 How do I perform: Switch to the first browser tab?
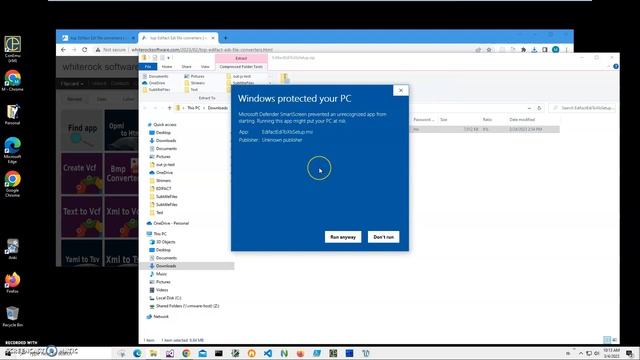98,38
